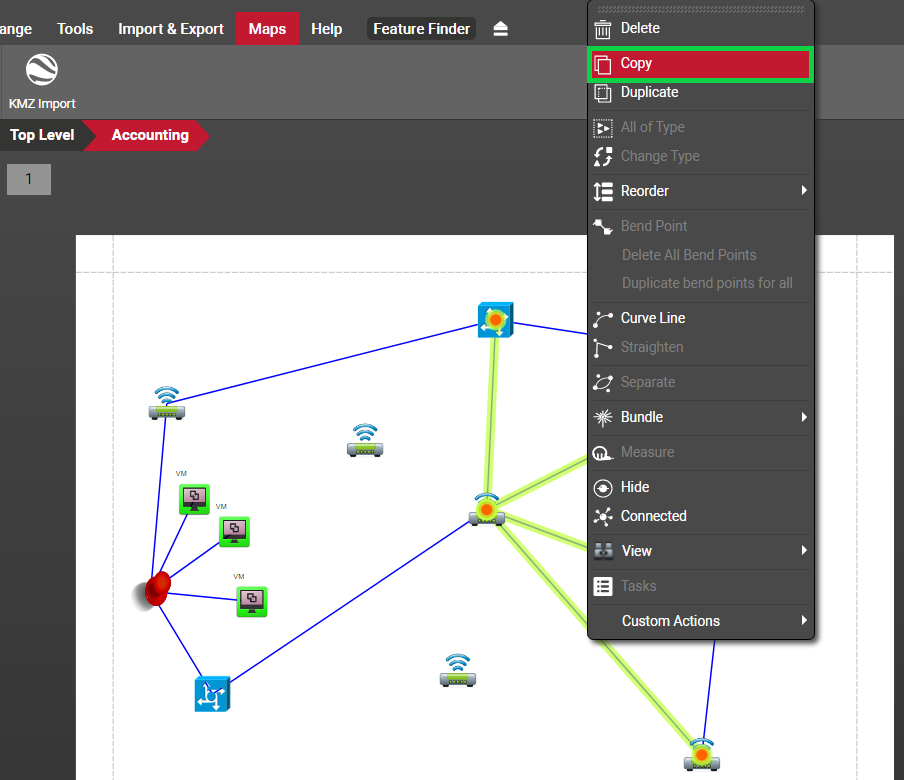Click the eject icon next to Feature Finder
The width and height of the screenshot is (904, 780).
click(x=501, y=29)
